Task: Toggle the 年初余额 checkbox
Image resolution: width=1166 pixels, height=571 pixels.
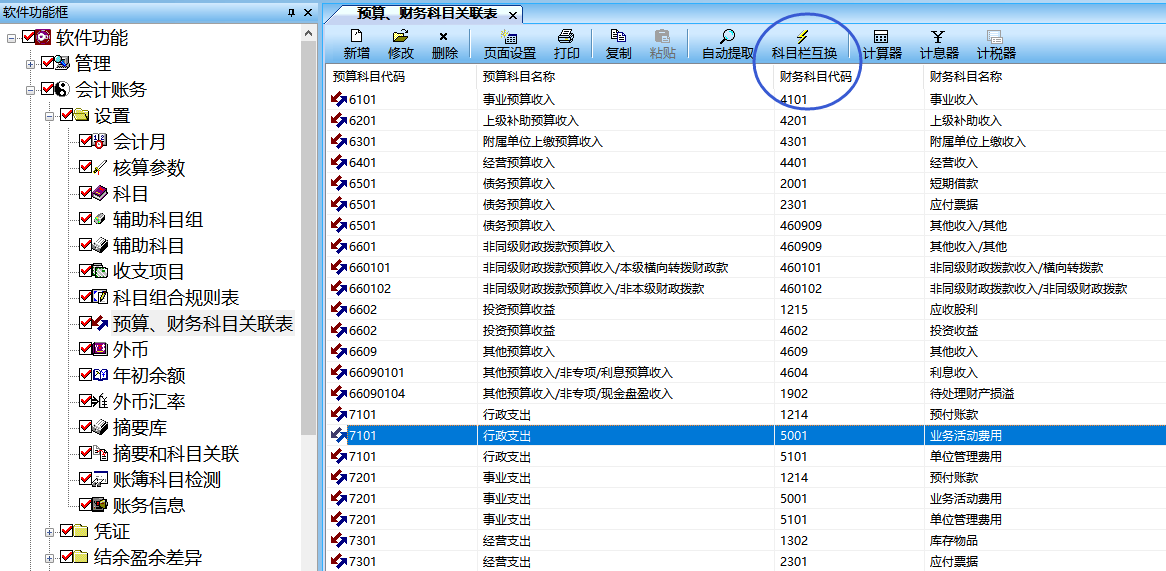Action: tap(85, 376)
